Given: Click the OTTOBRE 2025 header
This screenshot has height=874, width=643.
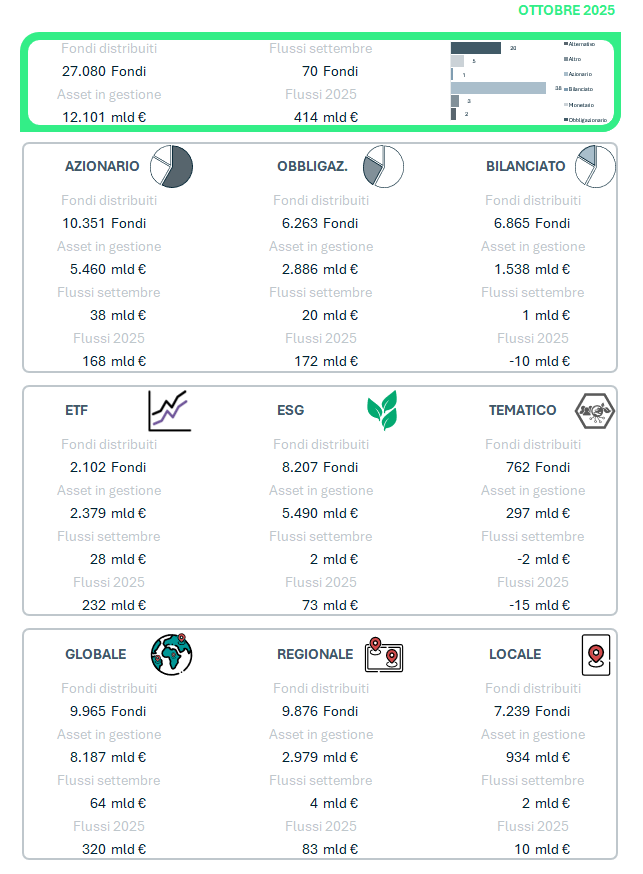Looking at the screenshot, I should 566,10.
